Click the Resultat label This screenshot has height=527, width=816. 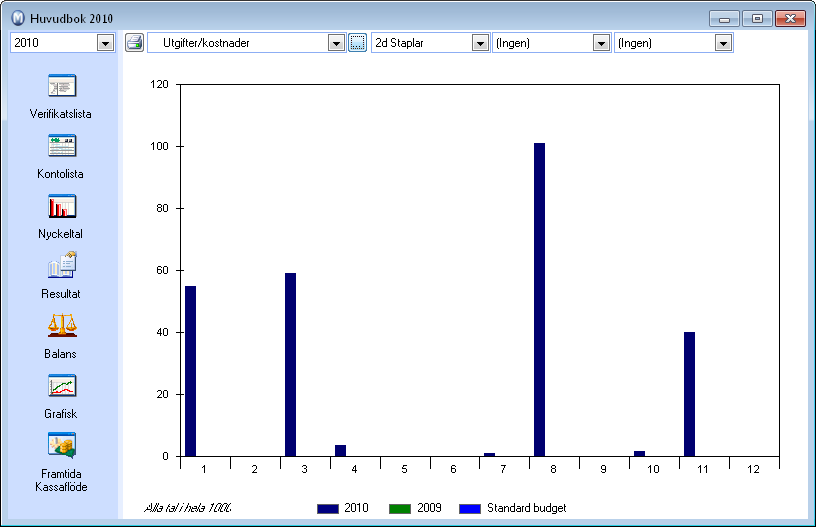[x=60, y=294]
